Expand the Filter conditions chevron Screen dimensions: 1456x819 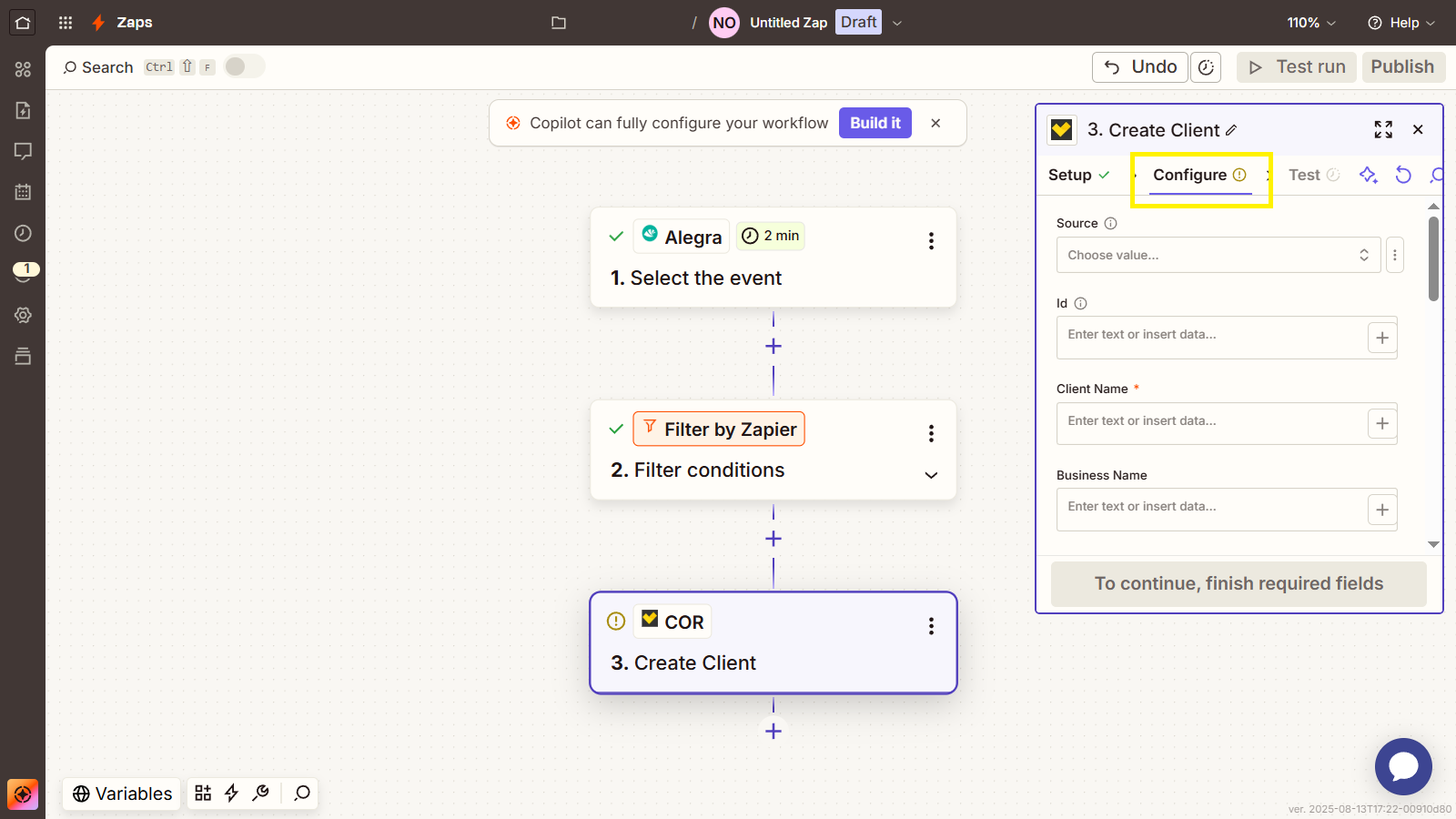(931, 475)
